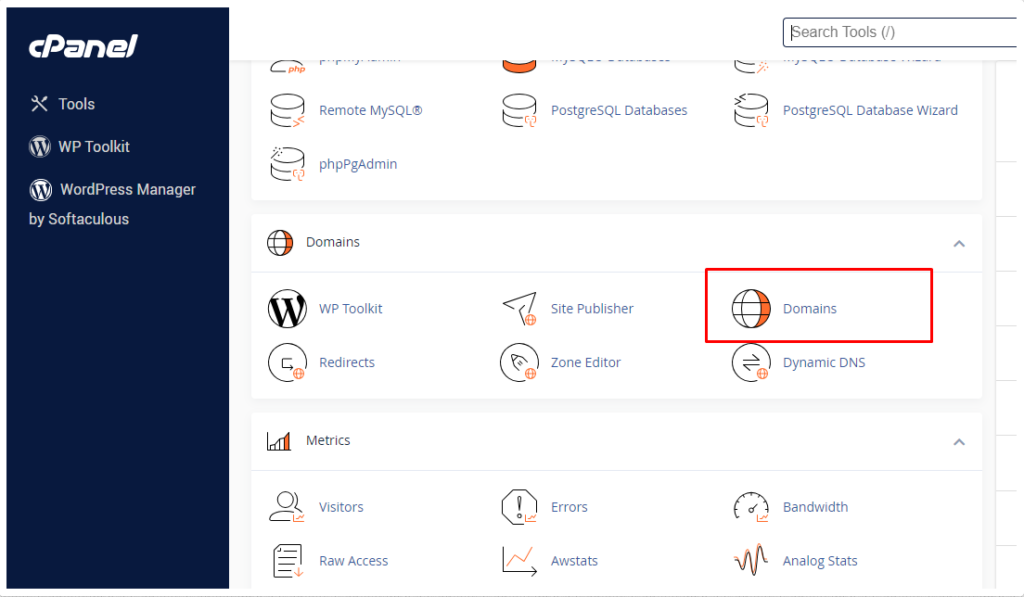The width and height of the screenshot is (1024, 597).
Task: Open the Errors link
Action: (569, 507)
